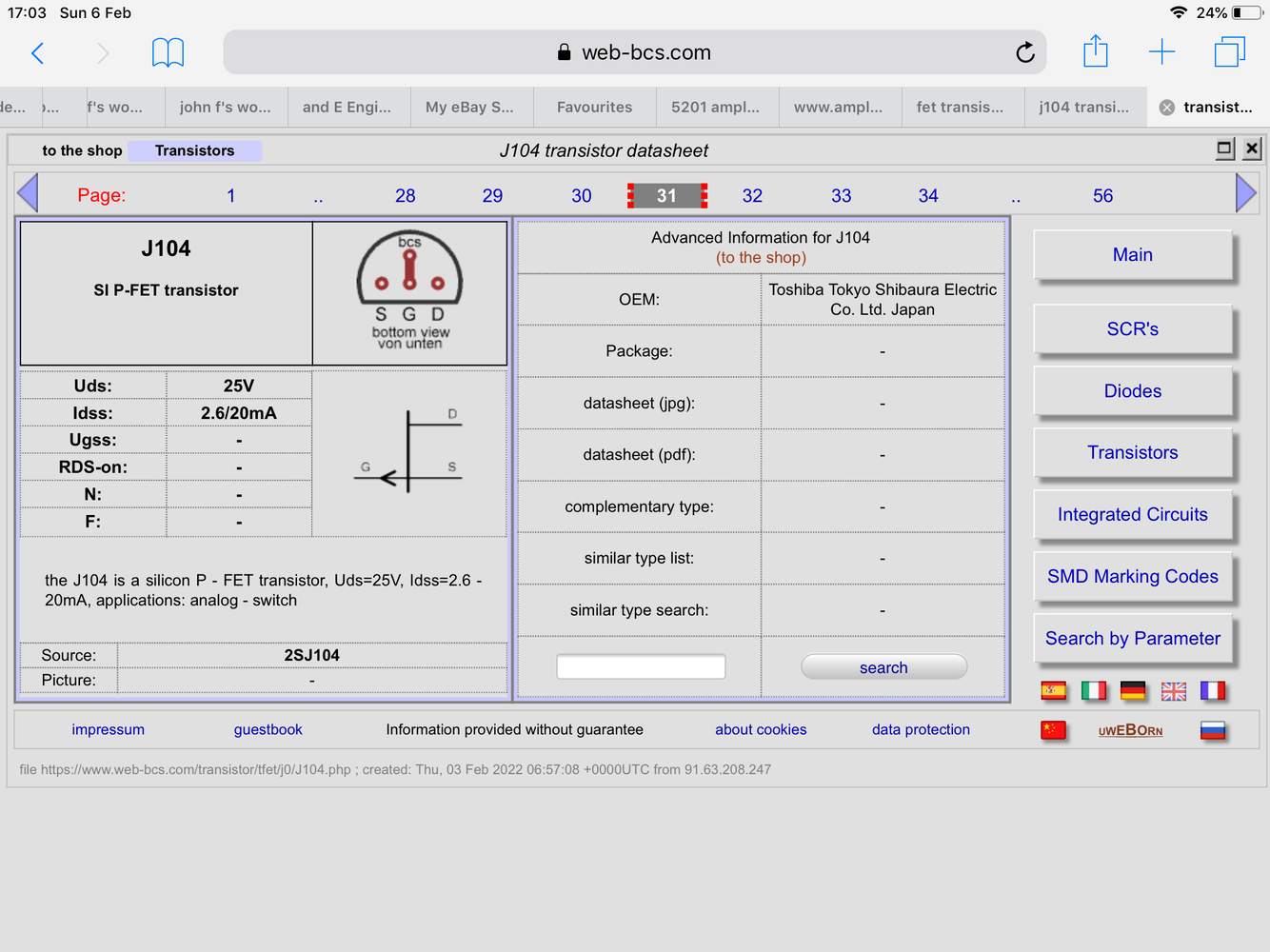Go to page 1
This screenshot has height=952, width=1270.
click(x=230, y=195)
